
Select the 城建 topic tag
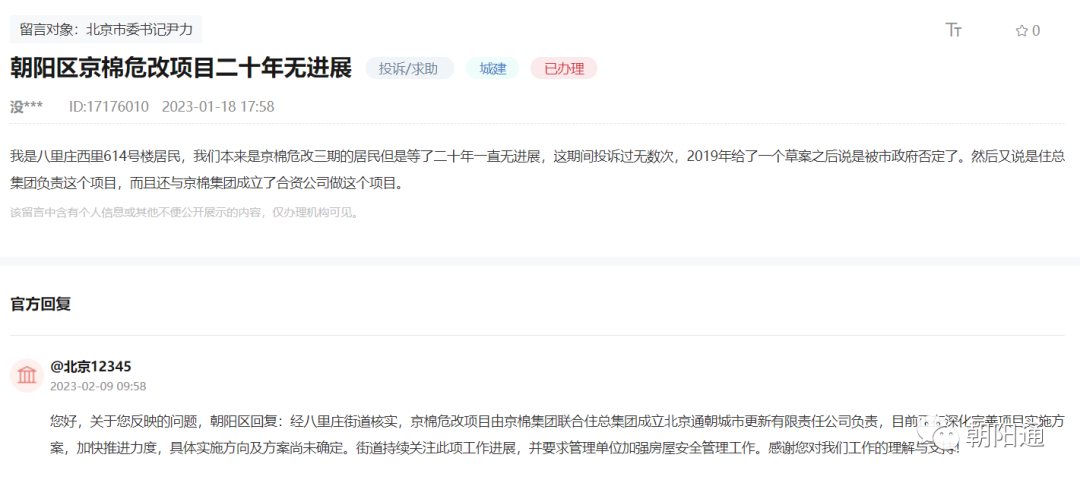(x=492, y=69)
